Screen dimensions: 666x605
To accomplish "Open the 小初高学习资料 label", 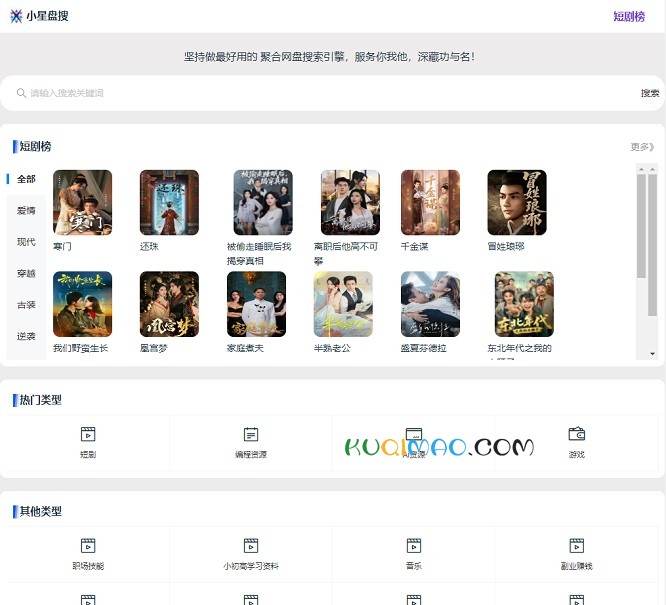I will coord(251,566).
